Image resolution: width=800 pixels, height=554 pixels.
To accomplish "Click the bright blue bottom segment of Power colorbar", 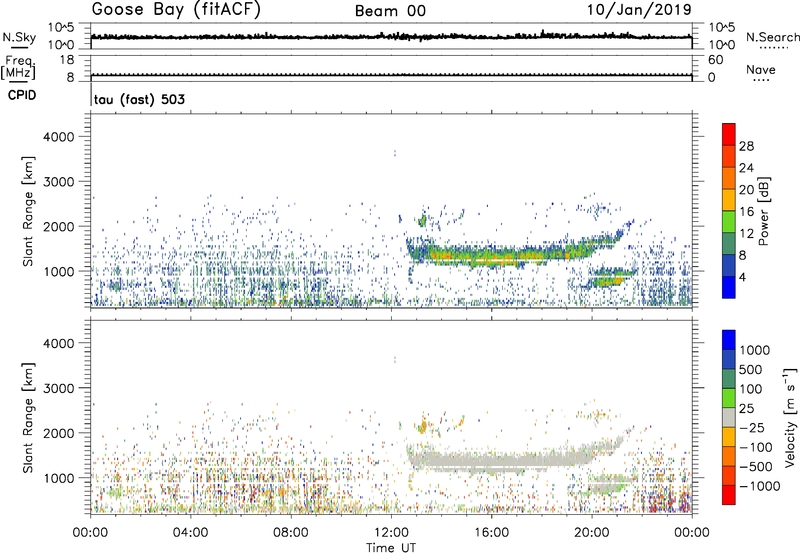I will [x=729, y=287].
